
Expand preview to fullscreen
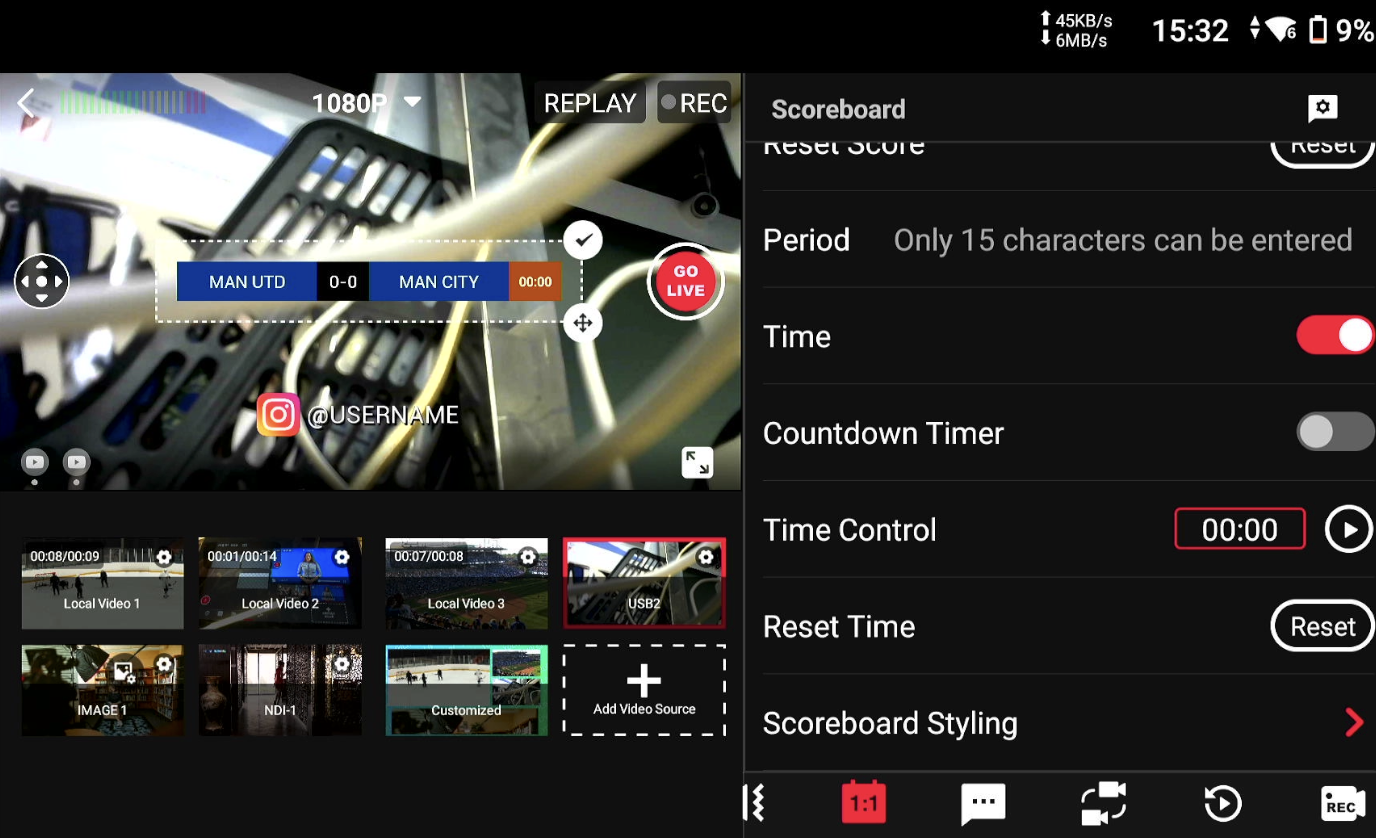click(697, 462)
